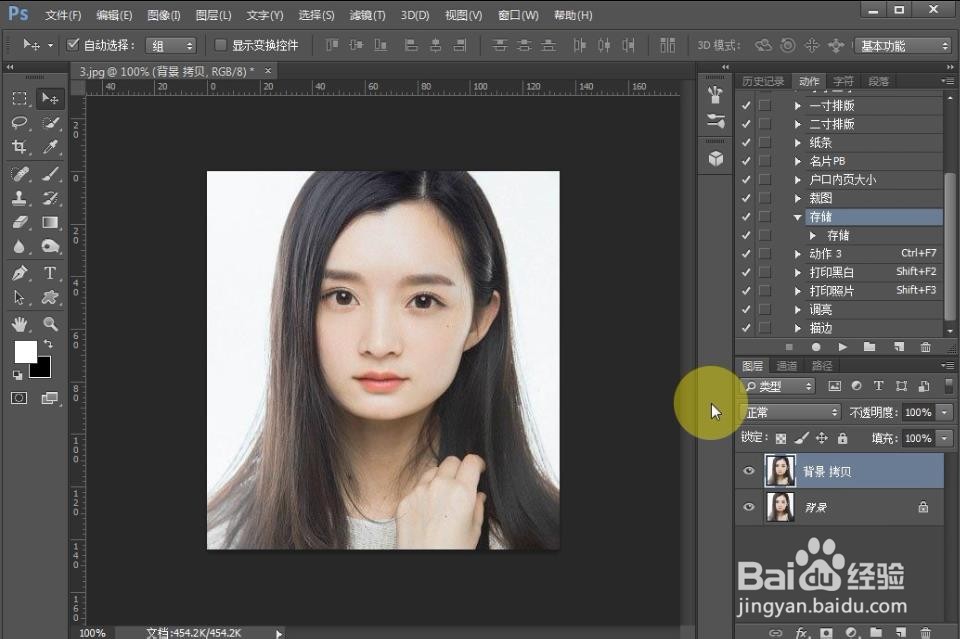Select the History Brush tool
The image size is (960, 639).
click(x=50, y=198)
